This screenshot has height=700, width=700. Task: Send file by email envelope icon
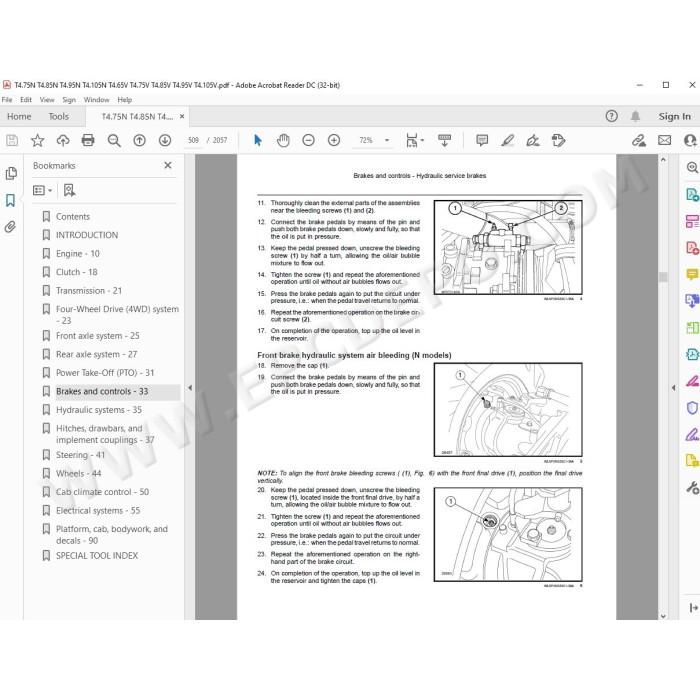(x=664, y=141)
